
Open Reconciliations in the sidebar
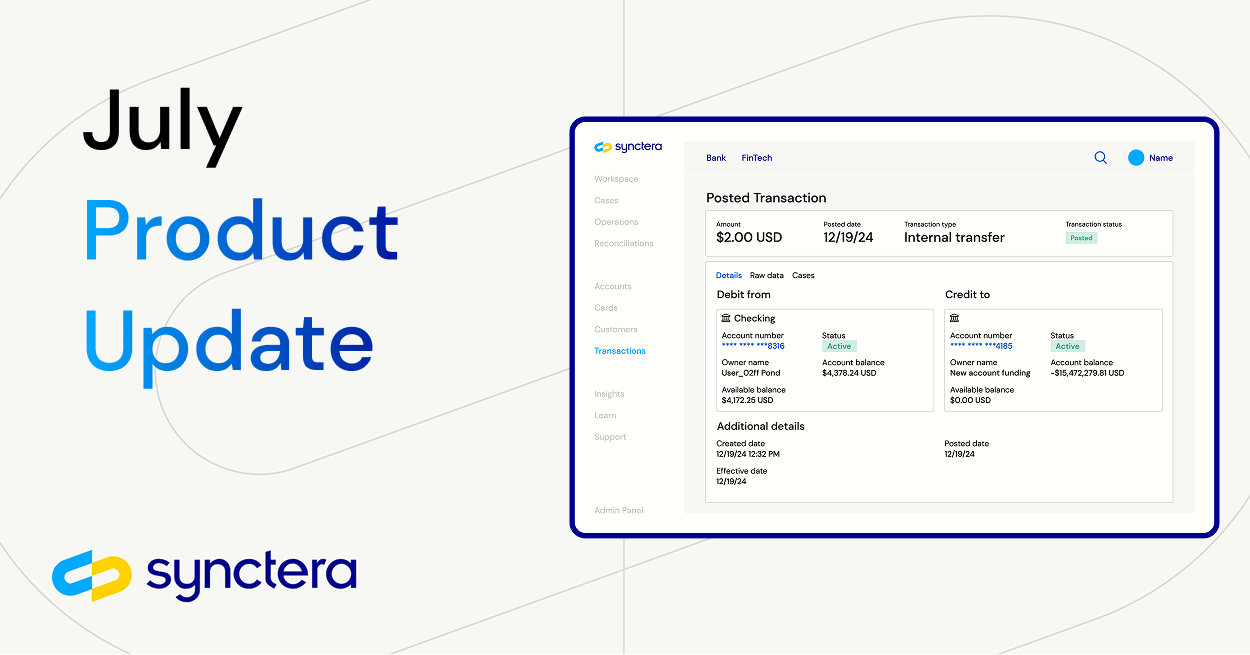click(624, 243)
